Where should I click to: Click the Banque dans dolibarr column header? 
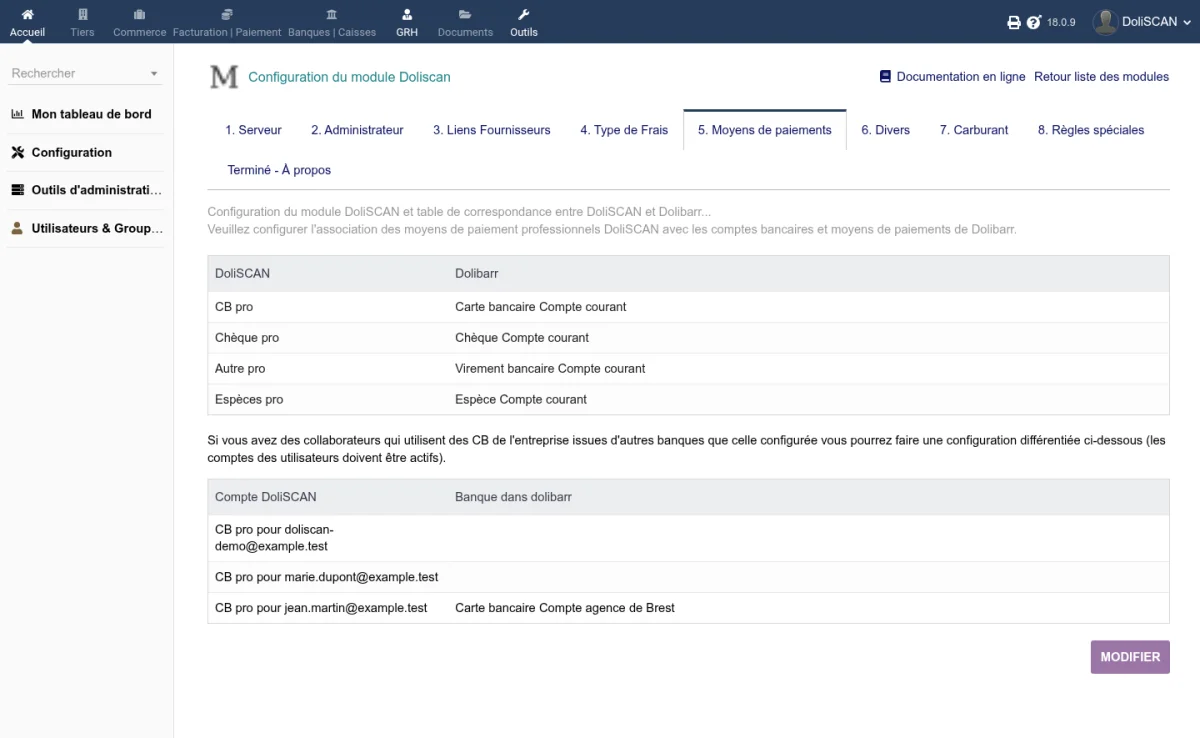513,496
